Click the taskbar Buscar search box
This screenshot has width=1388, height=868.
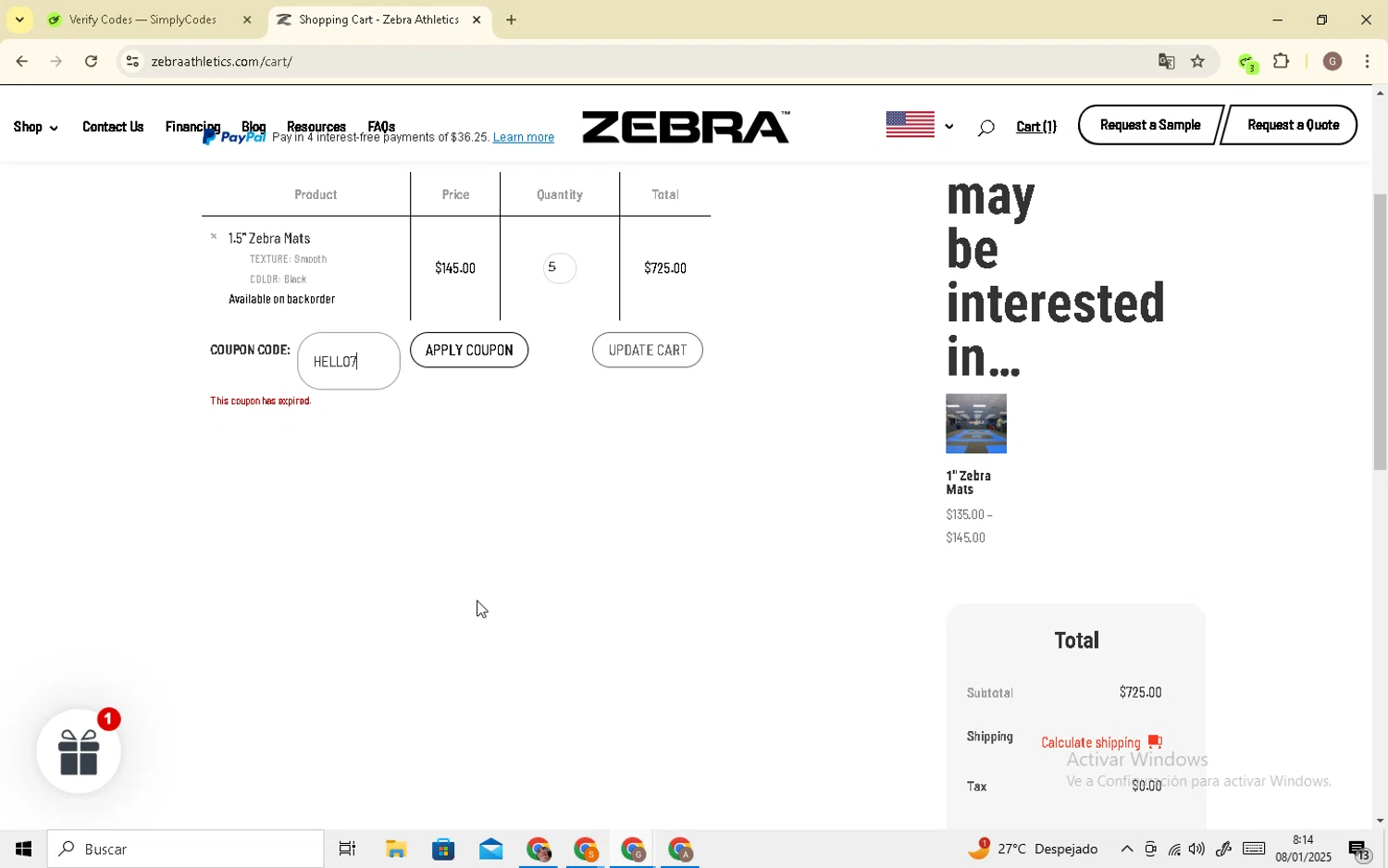[185, 849]
